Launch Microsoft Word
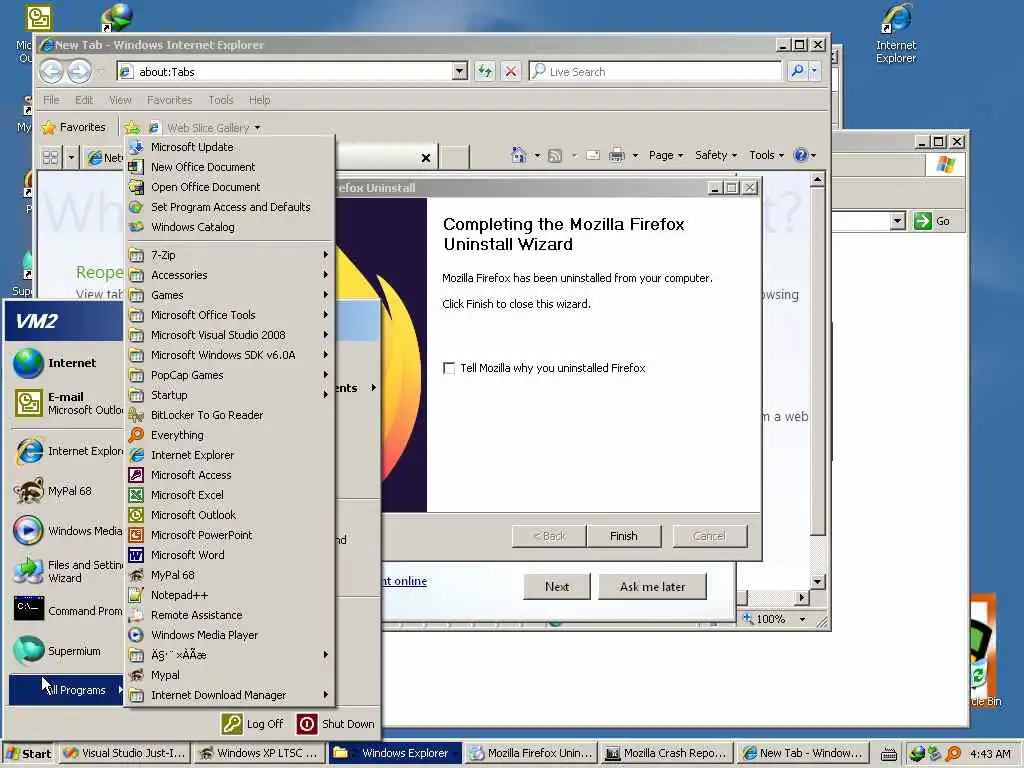Viewport: 1024px width, 768px height. point(230,554)
